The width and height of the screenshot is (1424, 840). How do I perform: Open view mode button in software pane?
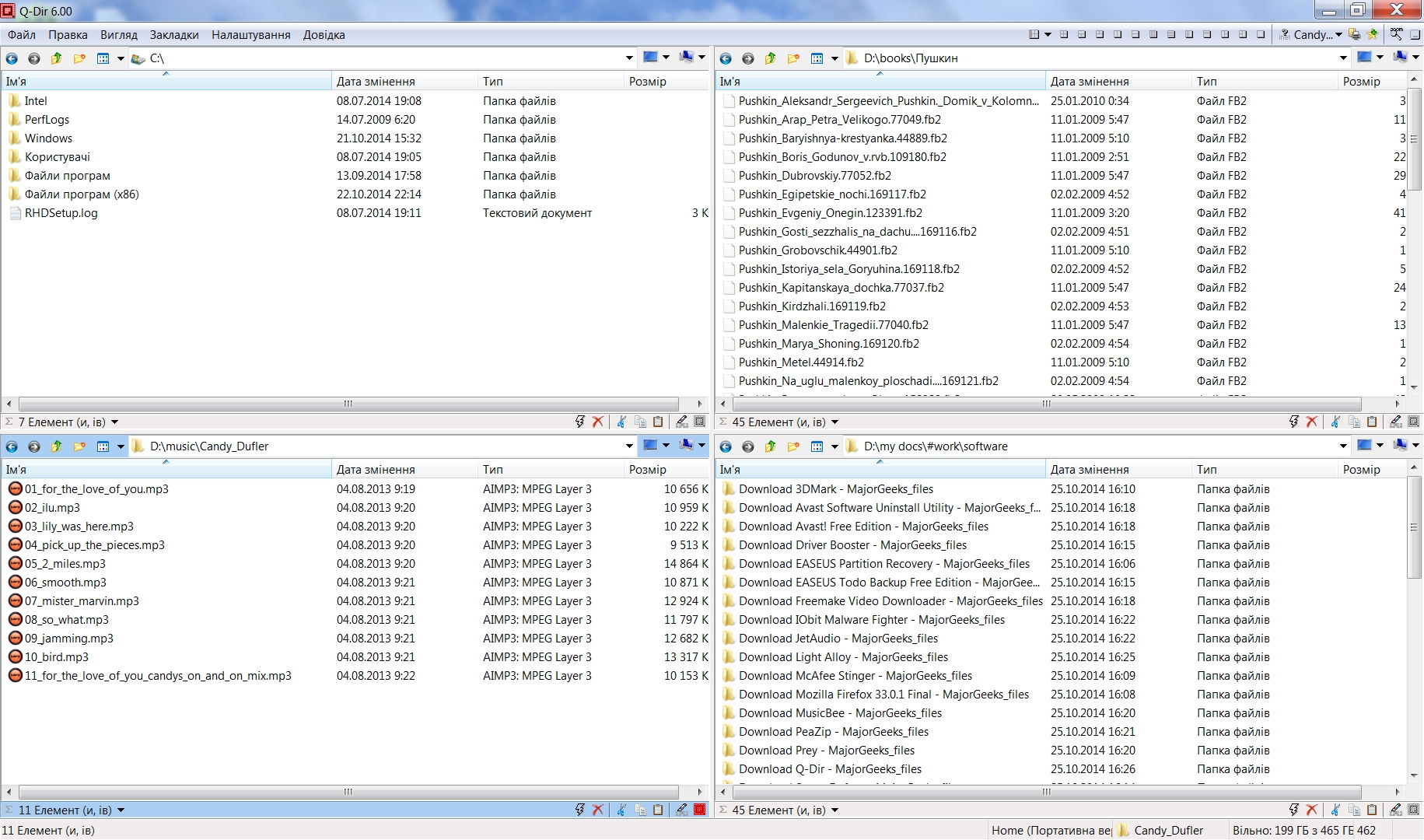point(817,446)
